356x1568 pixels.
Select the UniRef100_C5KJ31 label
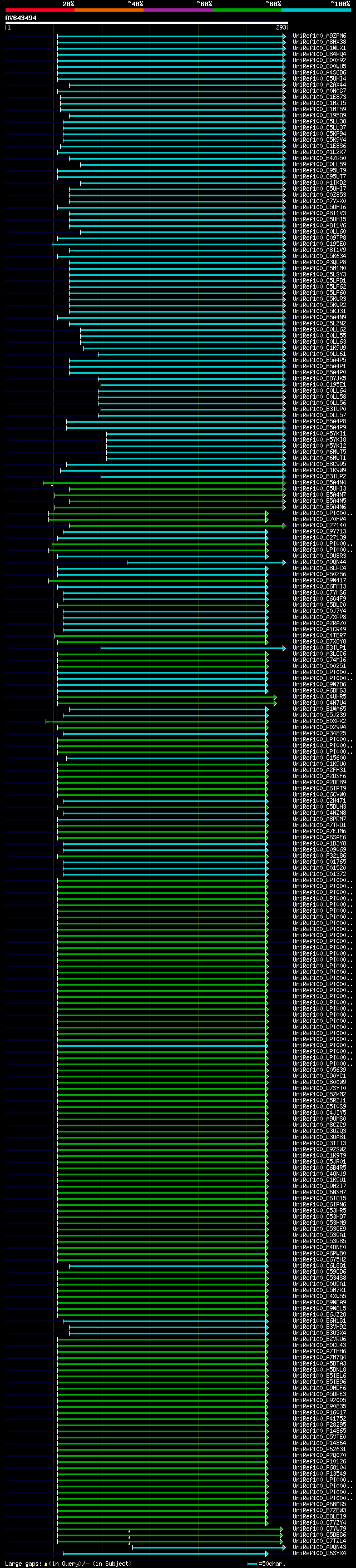pyautogui.click(x=319, y=311)
